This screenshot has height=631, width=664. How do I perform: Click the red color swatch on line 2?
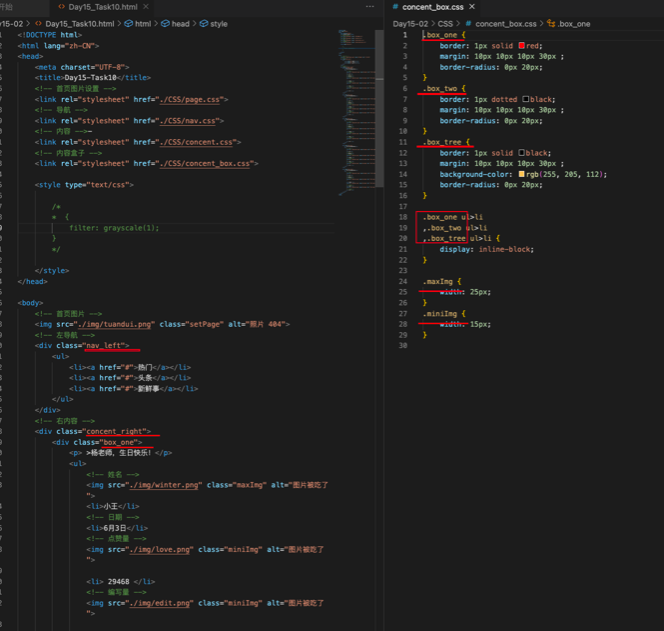click(522, 46)
